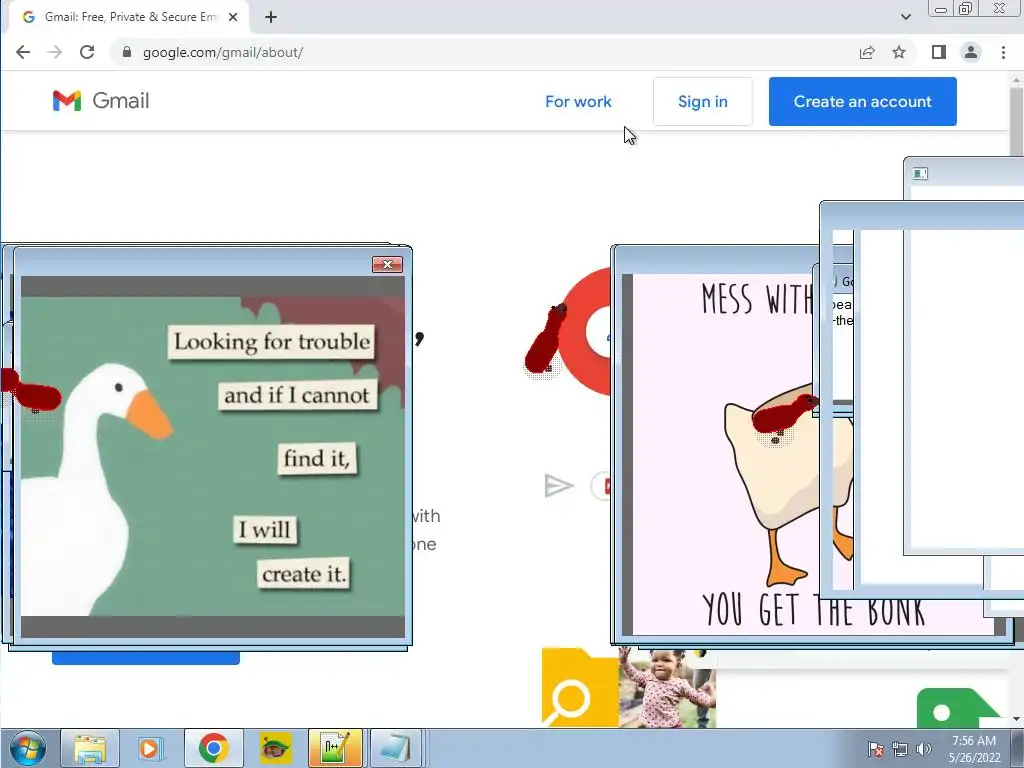Click the red goose near the Gmail logo graphic
This screenshot has height=768, width=1024.
click(x=546, y=340)
